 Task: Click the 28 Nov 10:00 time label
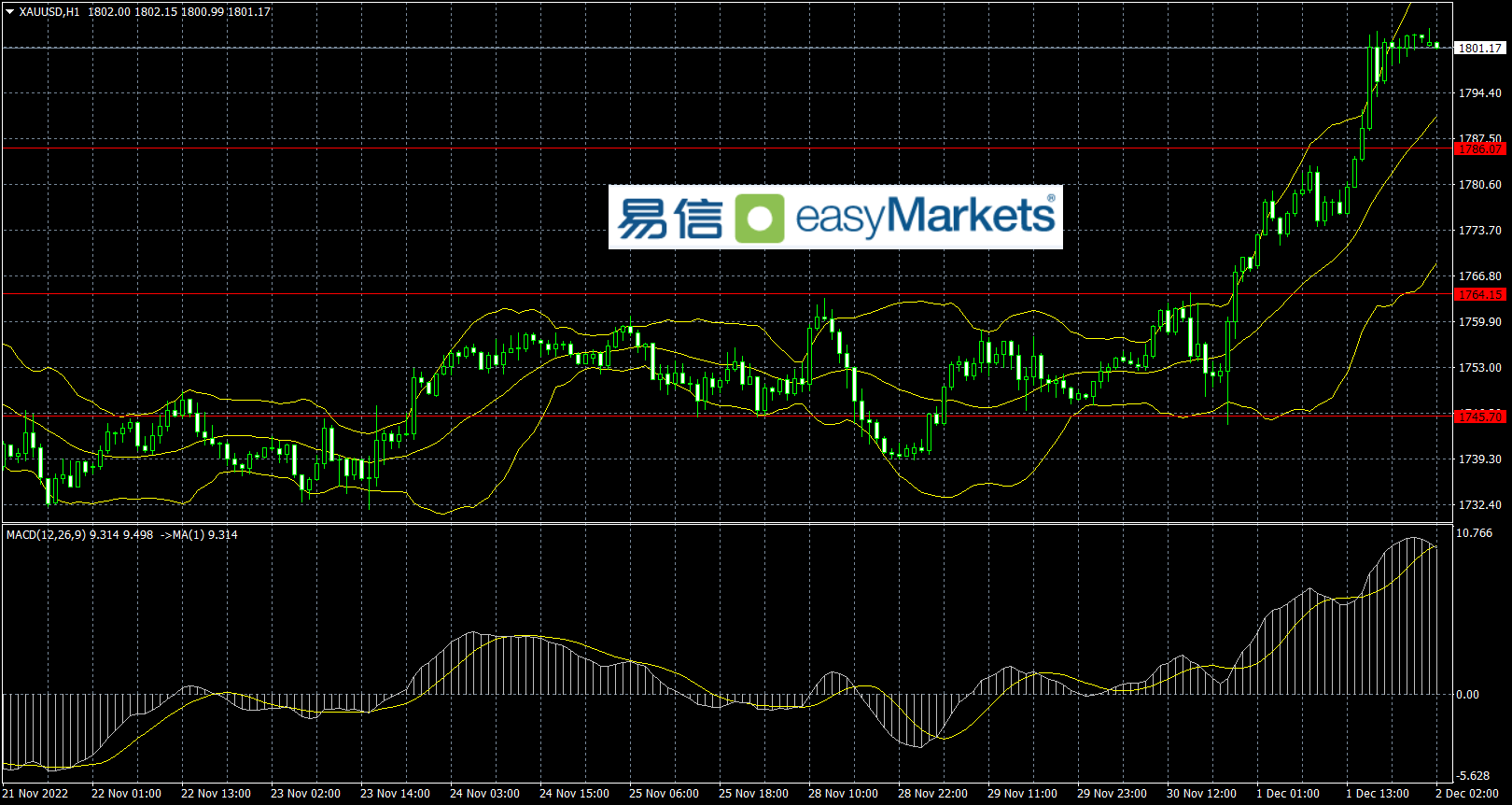point(844,794)
